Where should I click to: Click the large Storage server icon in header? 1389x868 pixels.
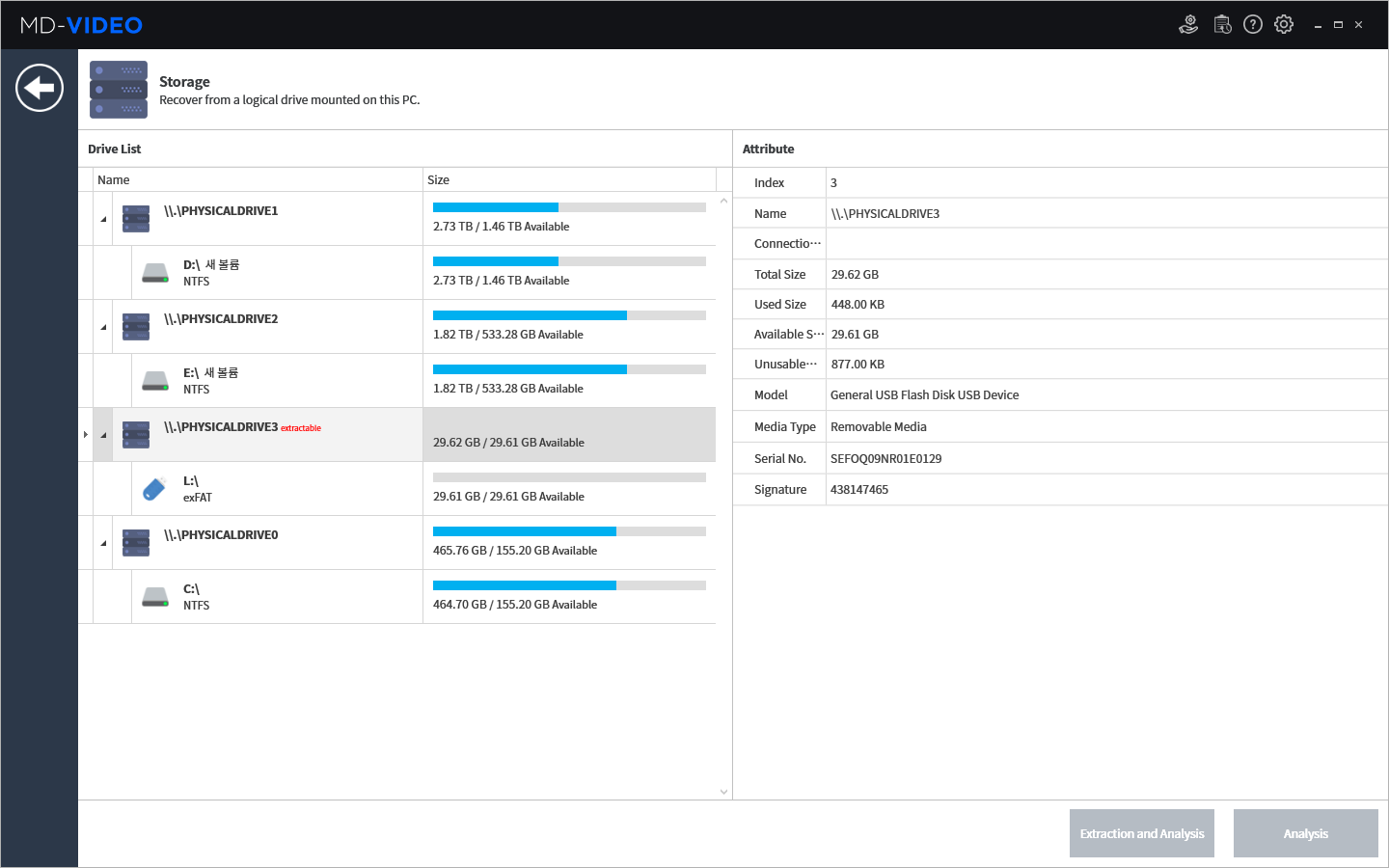(x=119, y=90)
